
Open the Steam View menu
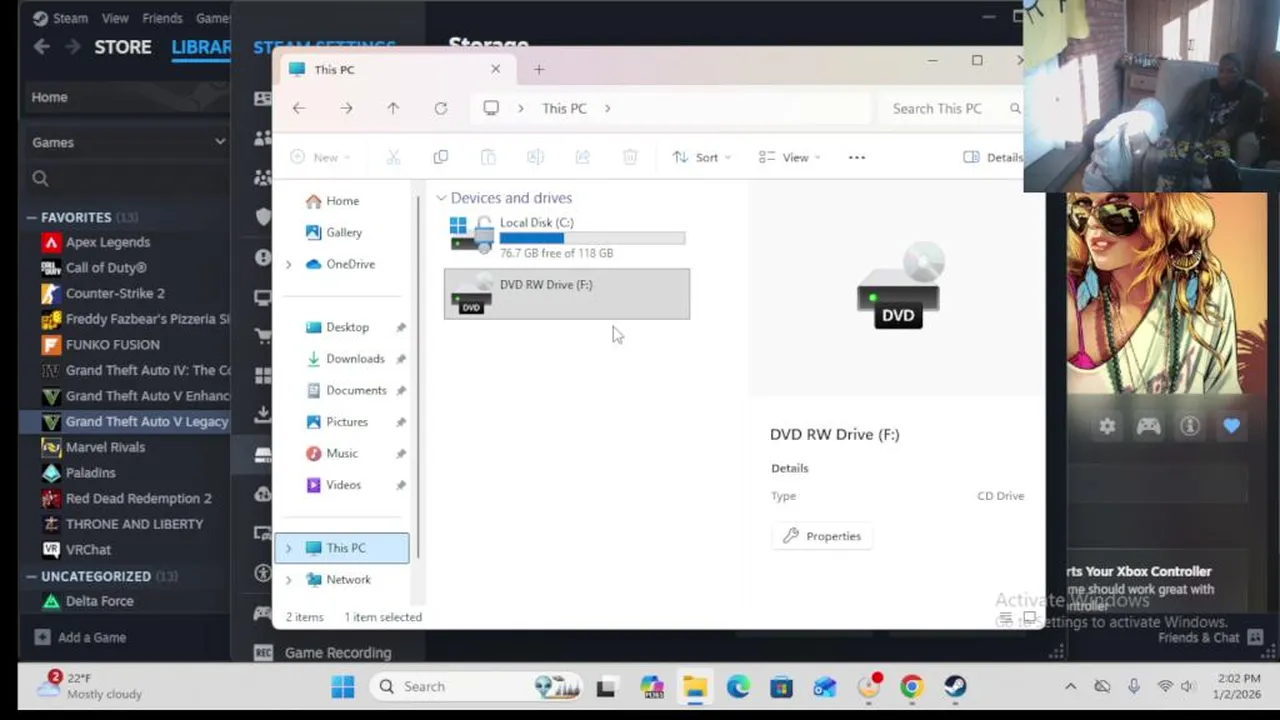pos(115,18)
